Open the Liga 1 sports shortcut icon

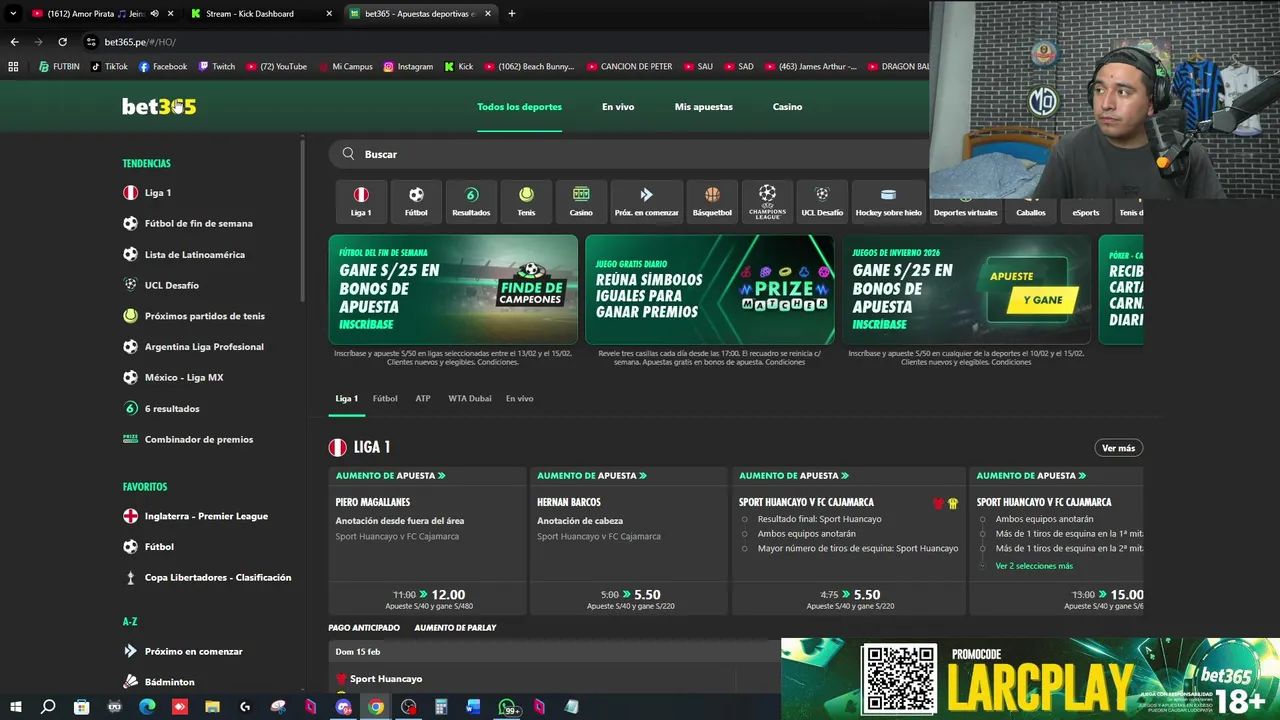click(x=361, y=201)
